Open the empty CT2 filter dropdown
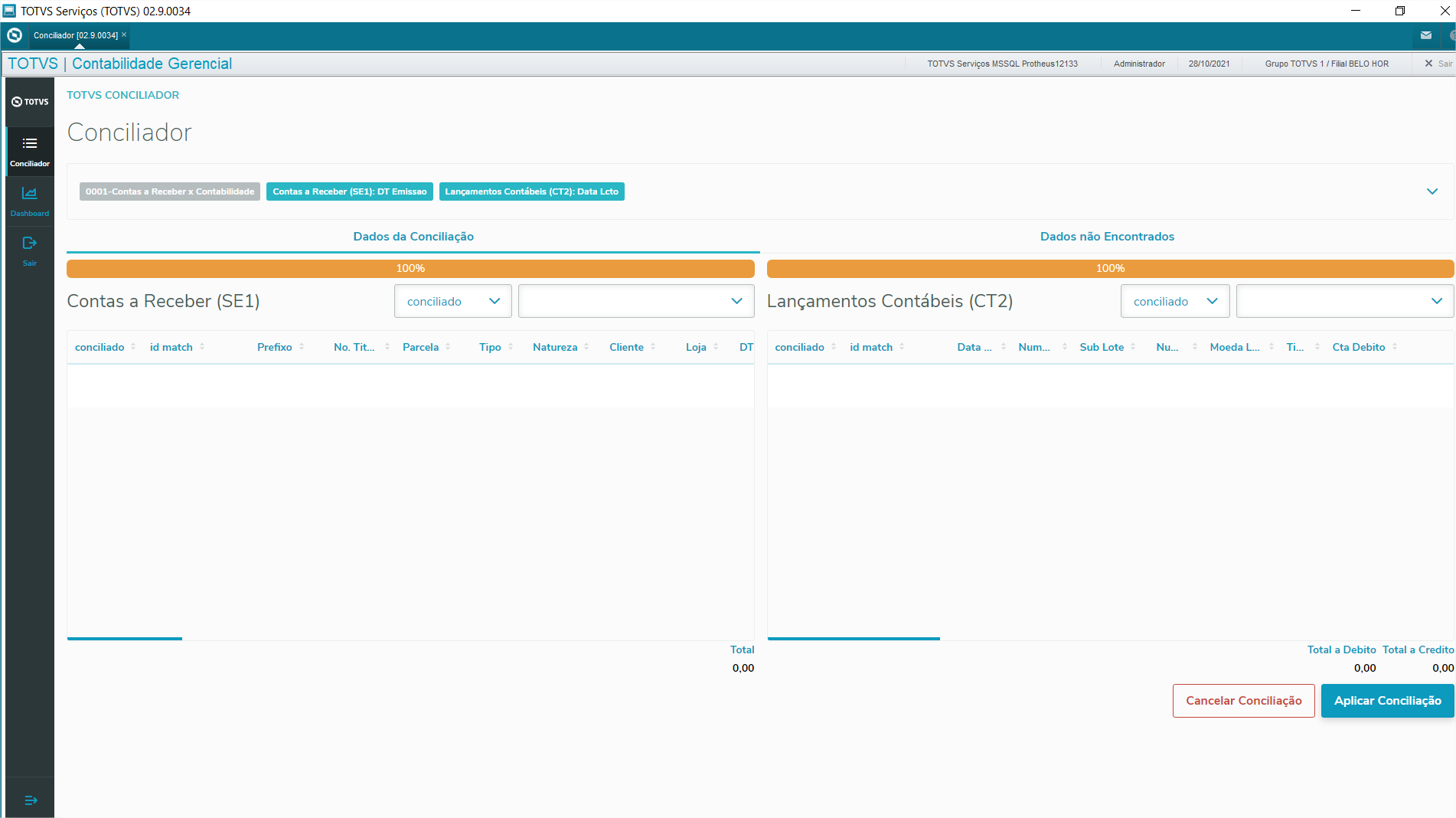 point(1345,301)
